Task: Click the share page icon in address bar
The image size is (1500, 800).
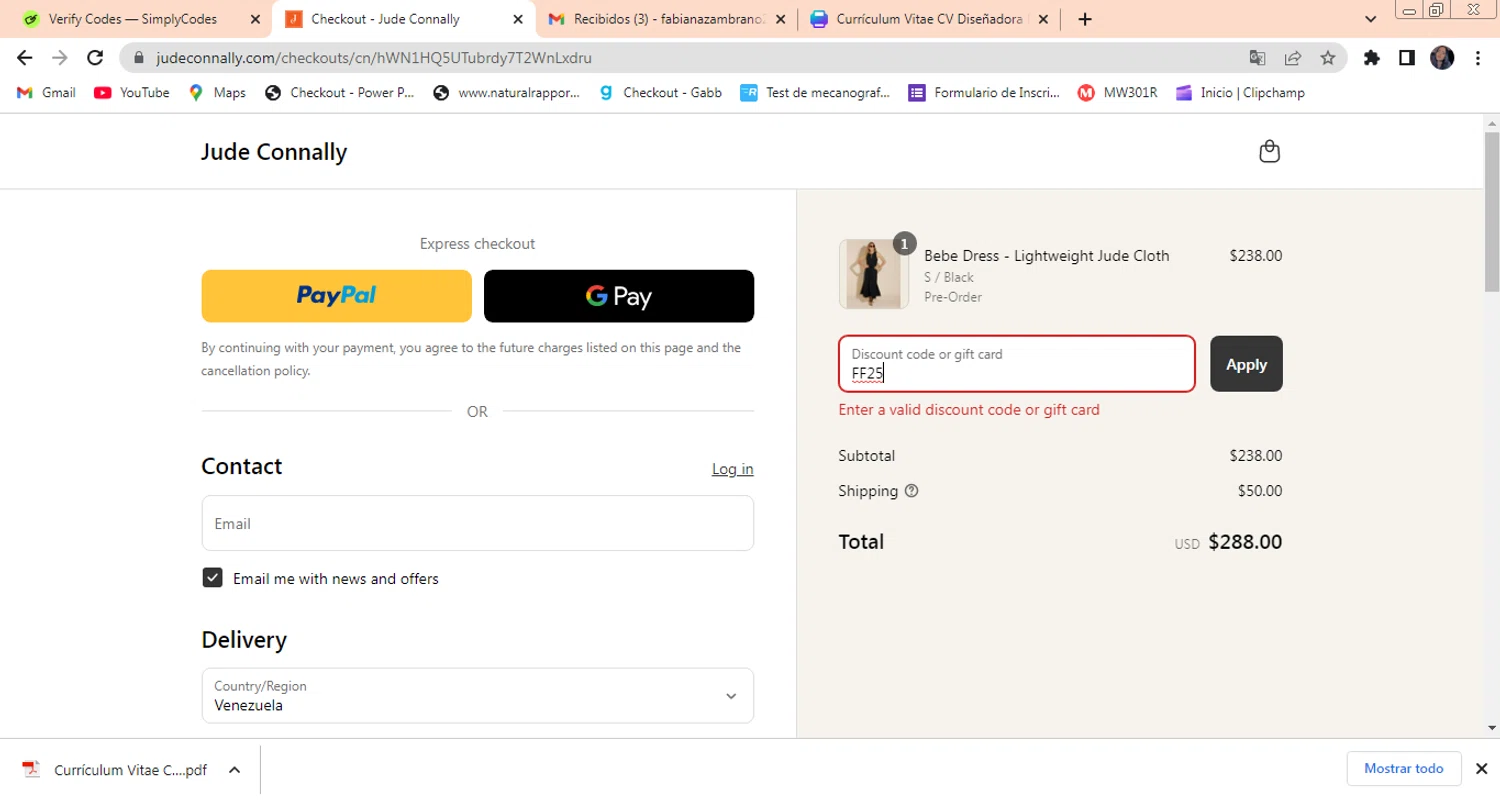Action: pyautogui.click(x=1292, y=58)
